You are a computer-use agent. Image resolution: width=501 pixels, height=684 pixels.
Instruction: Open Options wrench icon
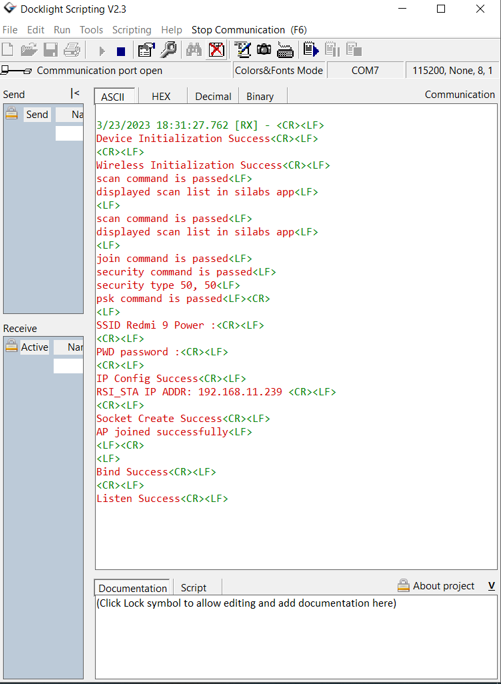tap(168, 50)
